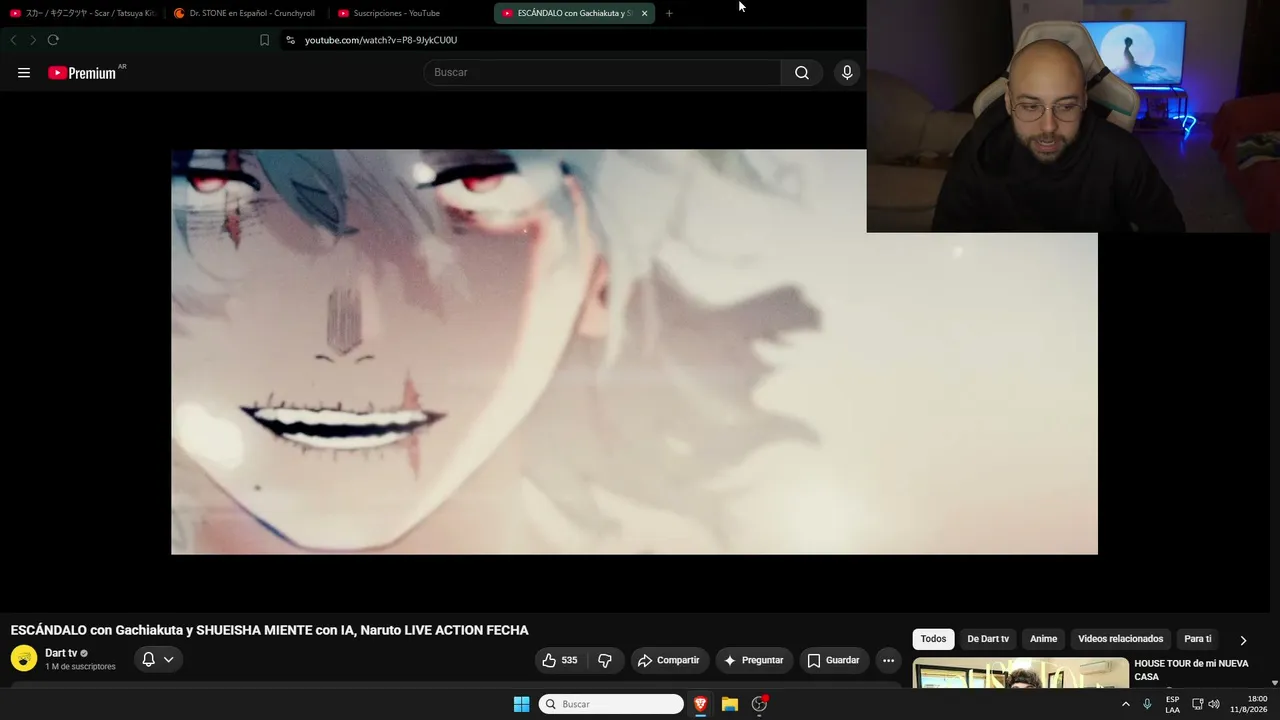Select the Anime filter chip

click(x=1043, y=639)
